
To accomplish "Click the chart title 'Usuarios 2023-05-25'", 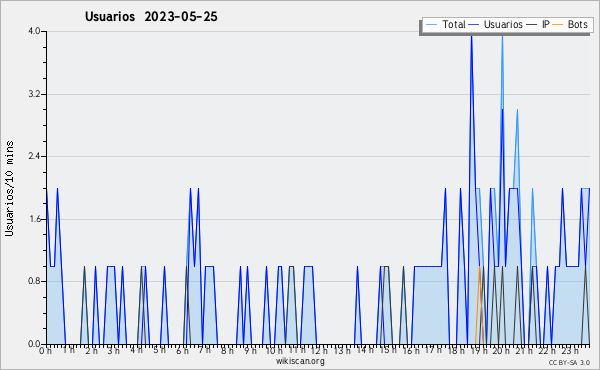I will pyautogui.click(x=151, y=17).
